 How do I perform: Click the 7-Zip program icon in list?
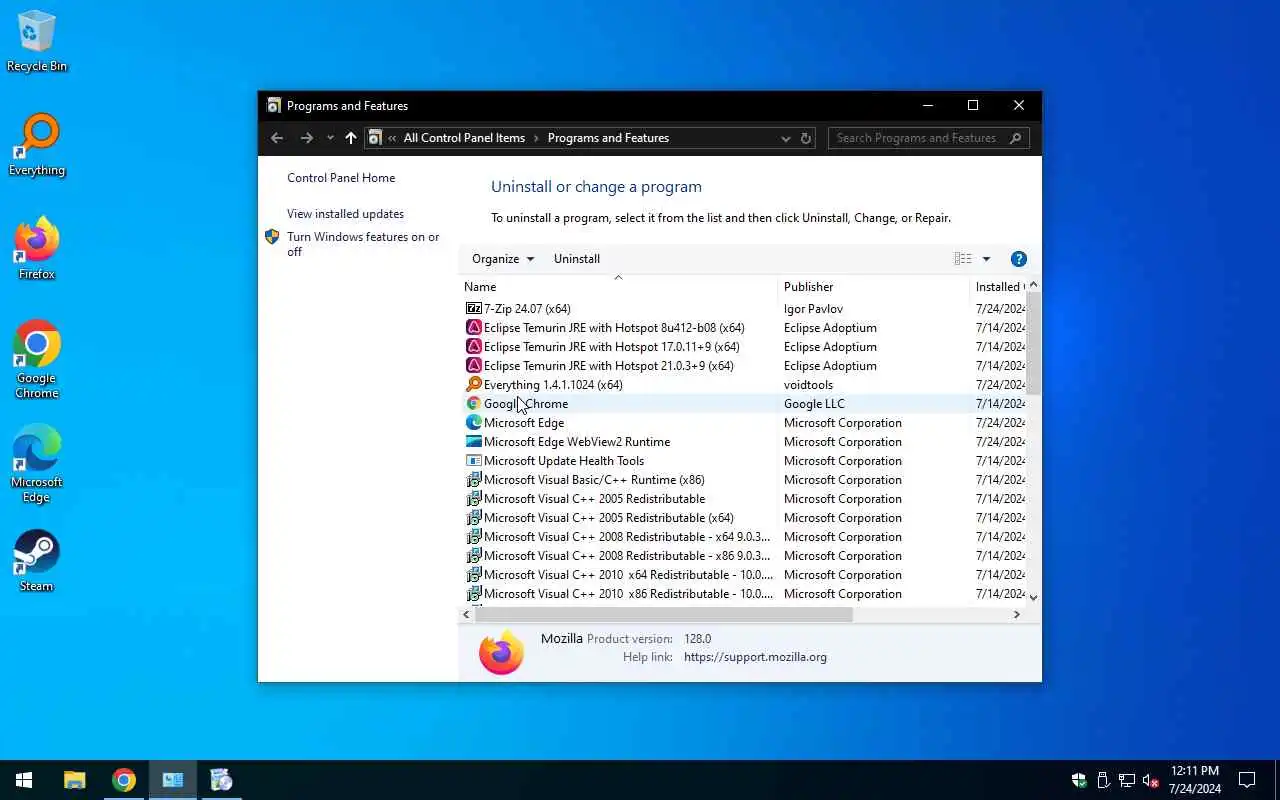click(474, 309)
